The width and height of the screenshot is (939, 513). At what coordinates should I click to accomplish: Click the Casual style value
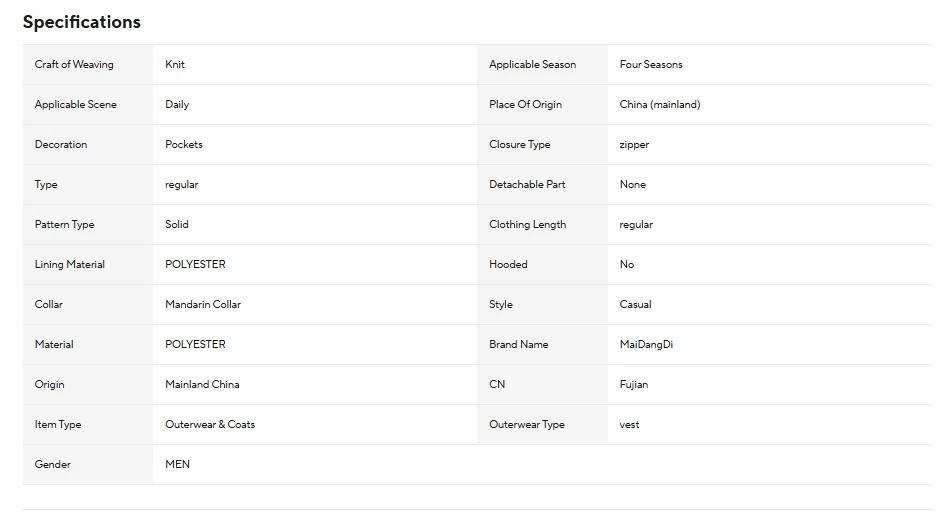635,304
